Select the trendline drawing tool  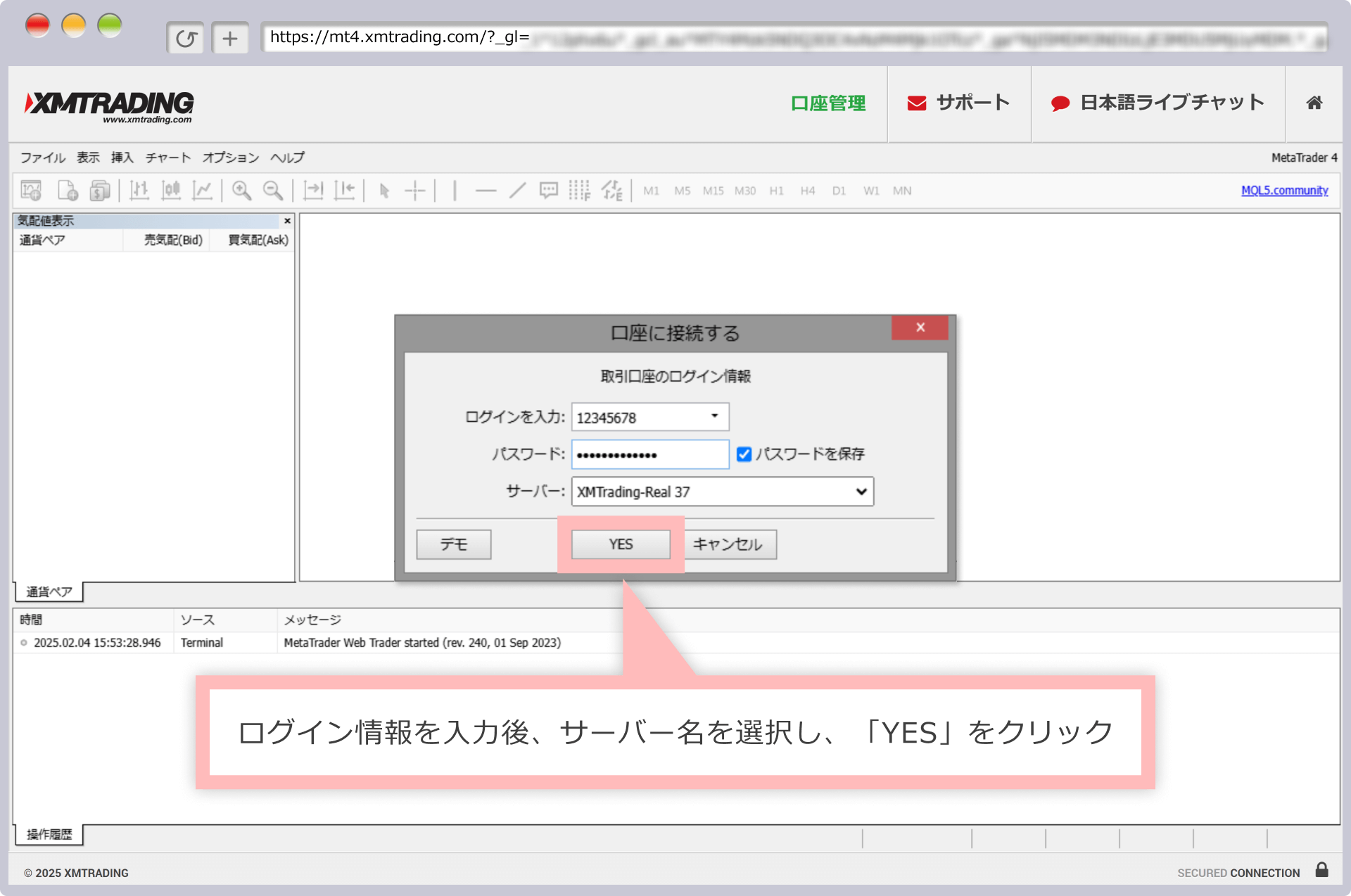click(x=517, y=191)
